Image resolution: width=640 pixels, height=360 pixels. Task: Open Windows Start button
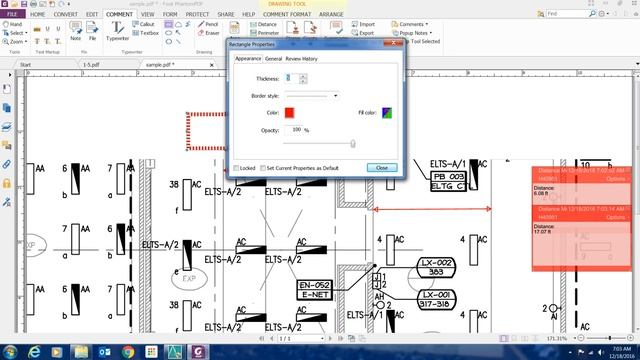(x=10, y=352)
